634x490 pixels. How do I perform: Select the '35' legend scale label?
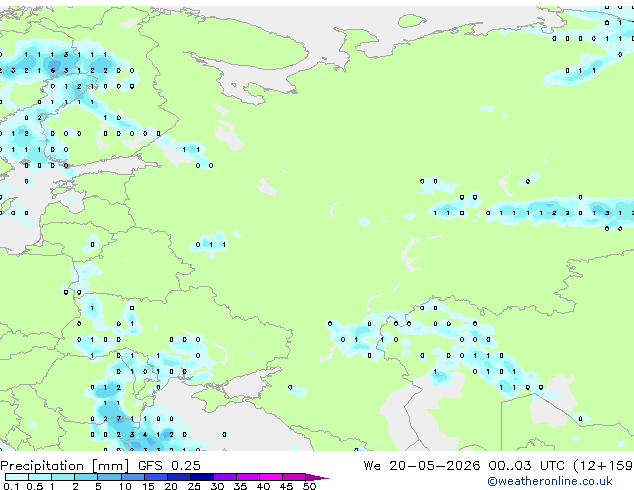pos(240,486)
